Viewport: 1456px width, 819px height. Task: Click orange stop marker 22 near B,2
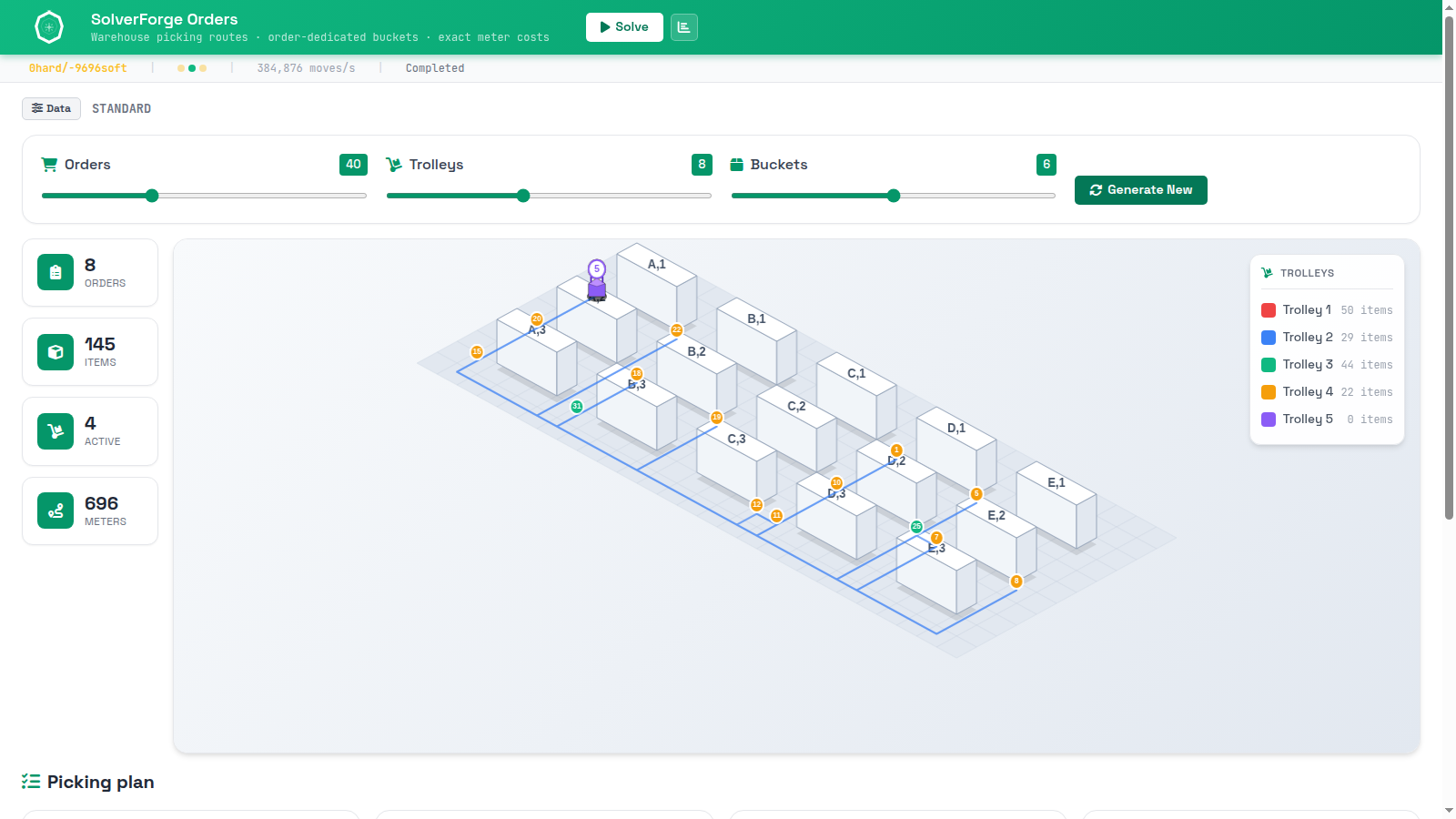point(677,330)
